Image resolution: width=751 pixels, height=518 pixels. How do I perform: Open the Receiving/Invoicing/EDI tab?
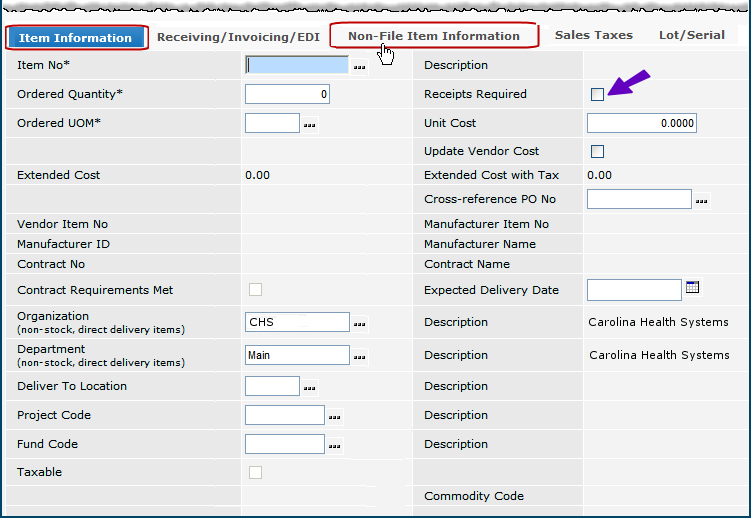click(238, 37)
